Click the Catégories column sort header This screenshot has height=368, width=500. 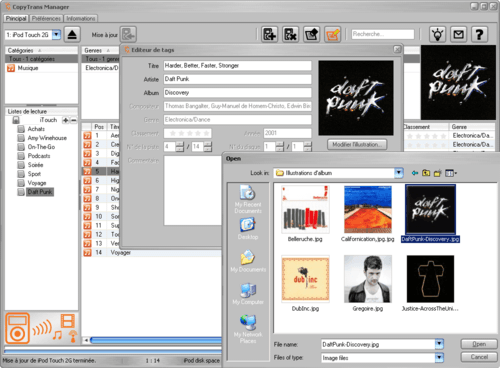[41, 51]
